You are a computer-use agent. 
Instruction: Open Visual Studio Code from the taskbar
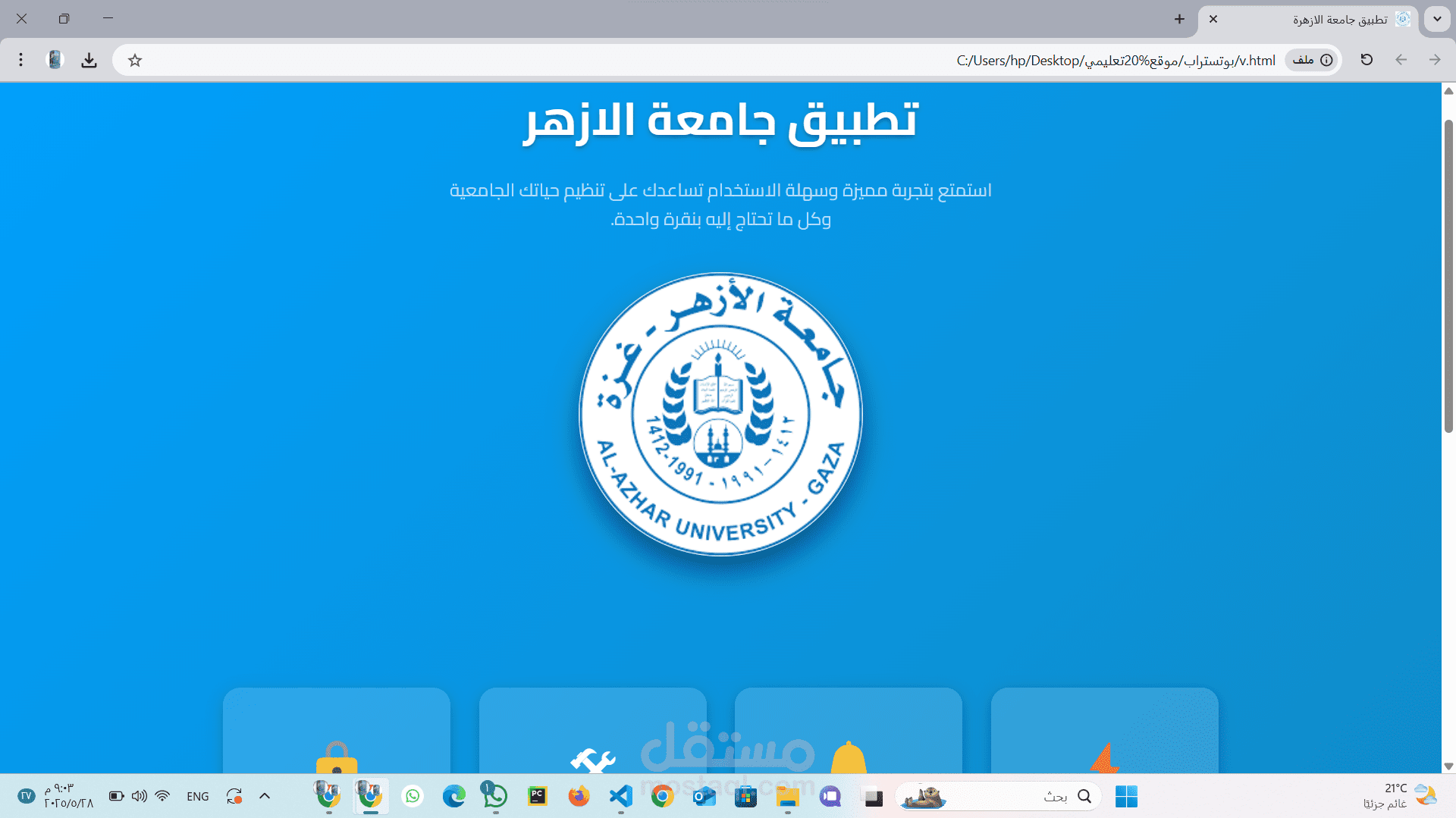(x=620, y=797)
